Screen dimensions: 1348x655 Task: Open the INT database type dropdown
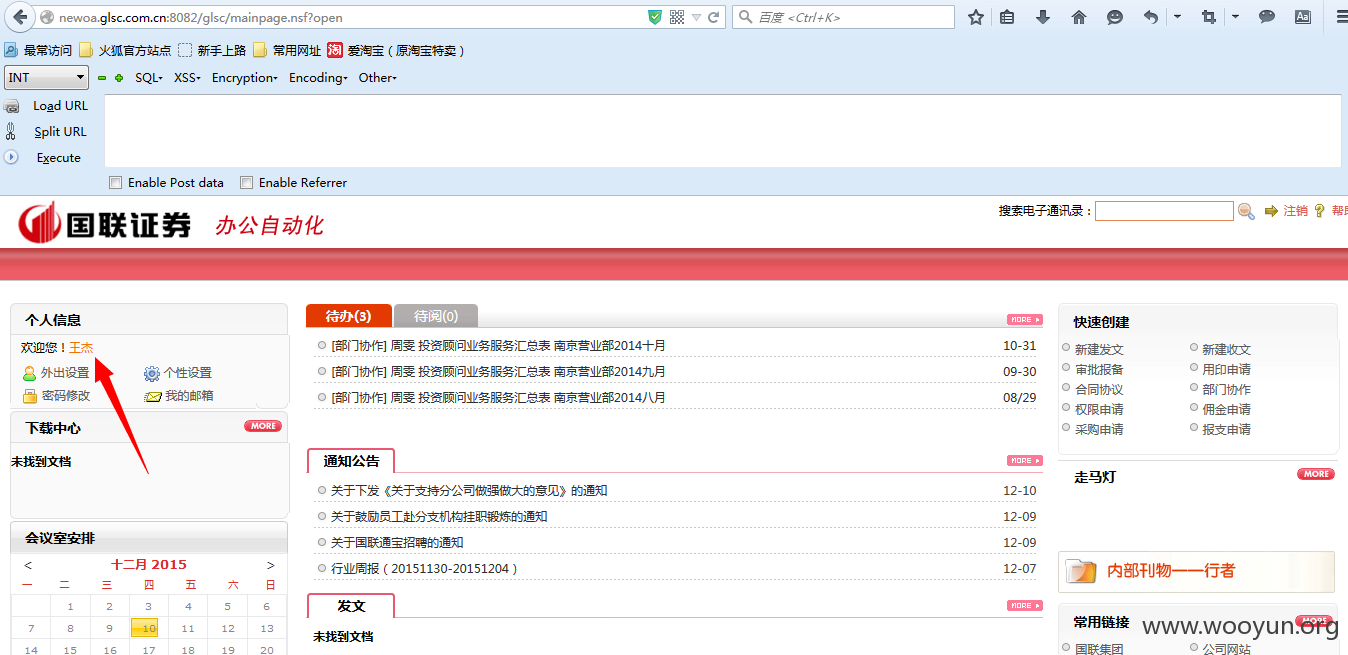pos(47,77)
